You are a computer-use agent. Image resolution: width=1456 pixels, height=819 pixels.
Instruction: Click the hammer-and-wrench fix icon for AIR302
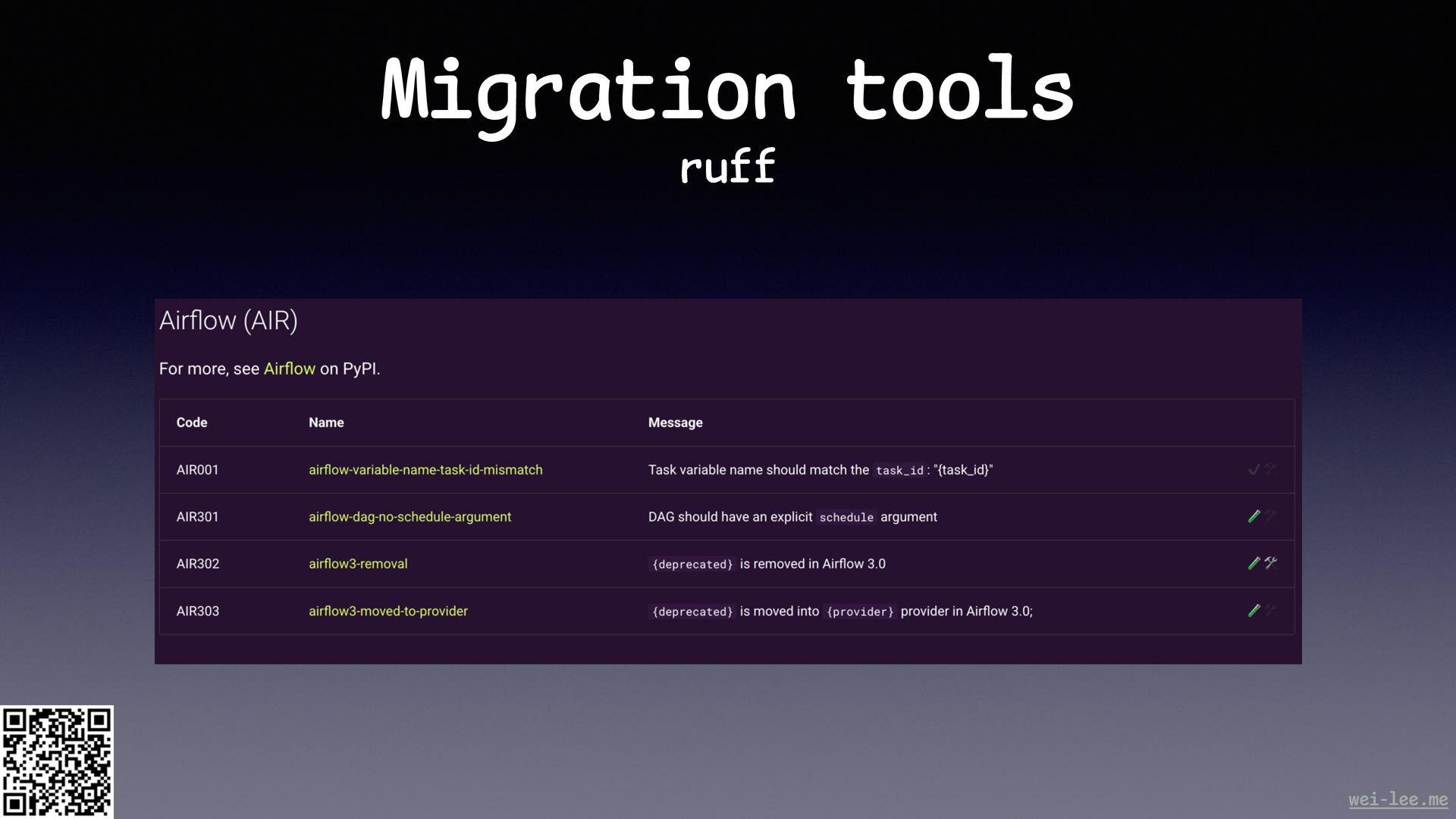(x=1271, y=563)
